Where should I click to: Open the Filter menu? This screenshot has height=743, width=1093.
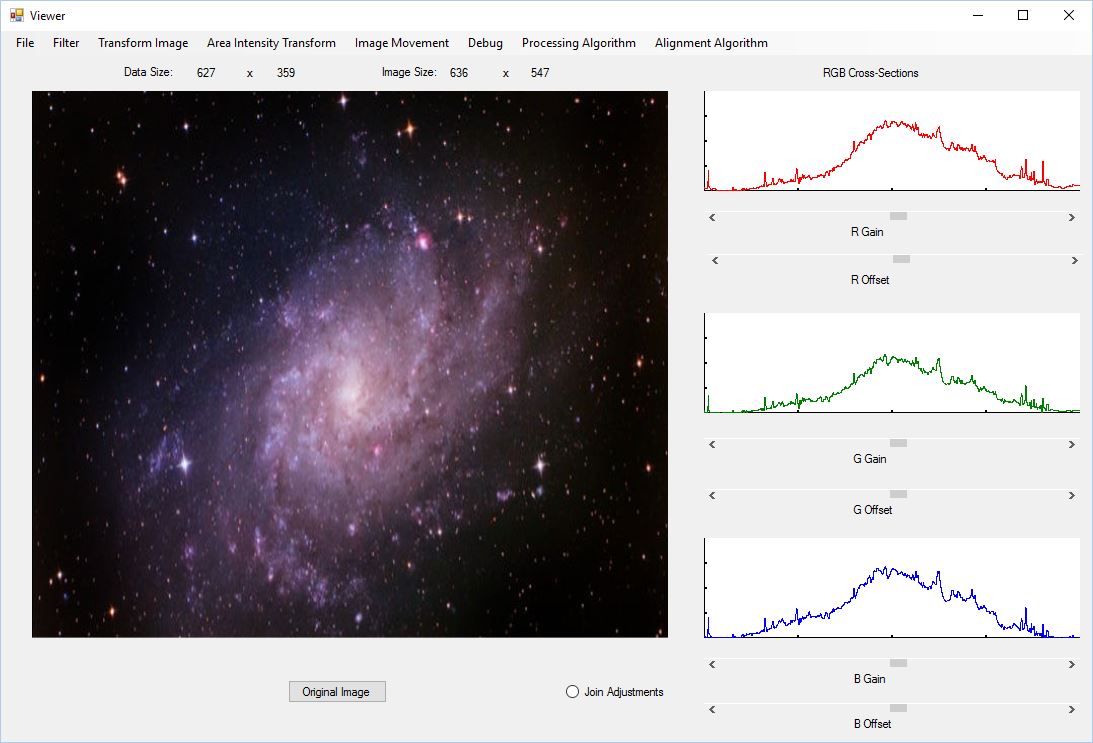click(x=66, y=43)
